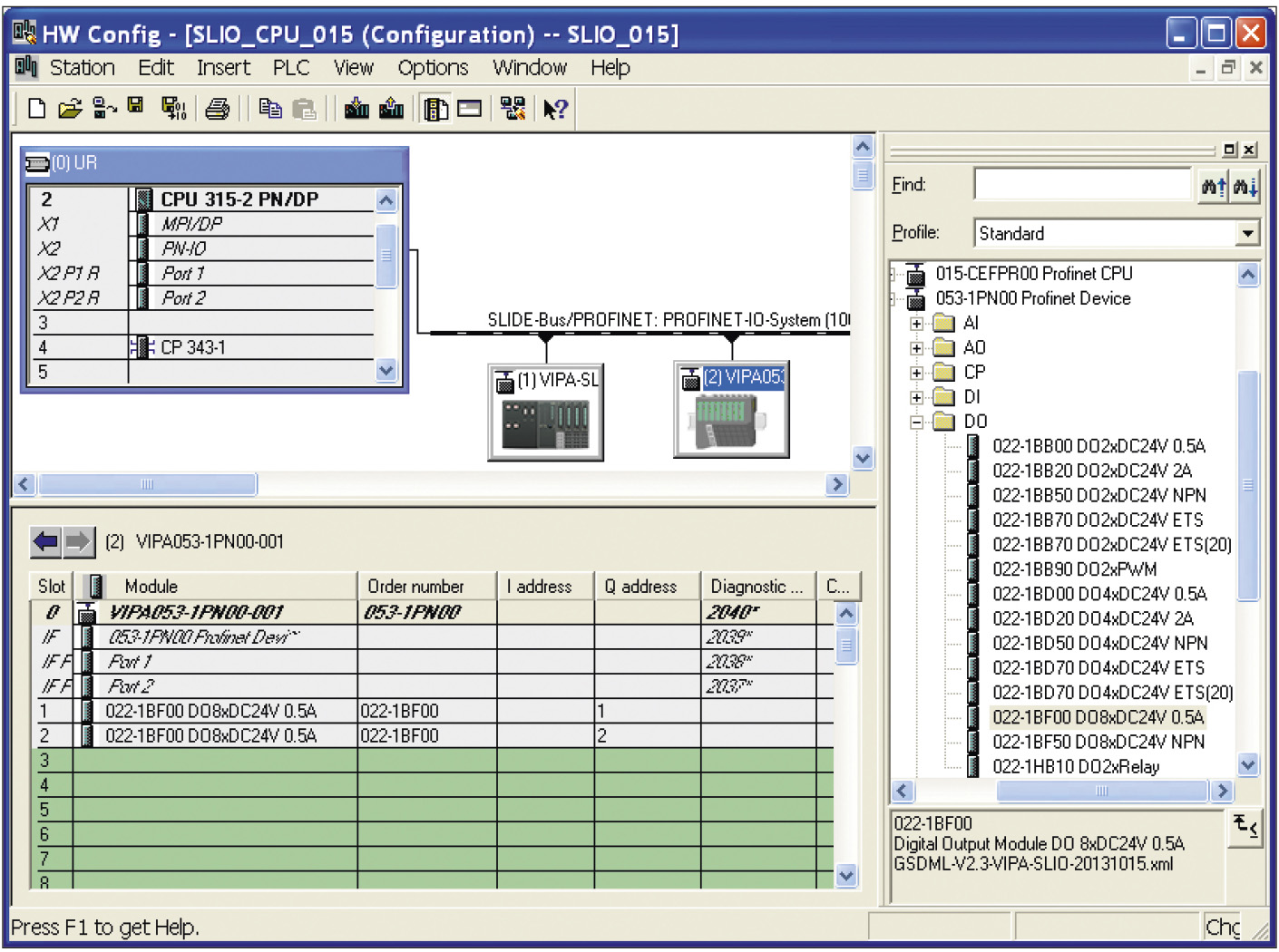Open the Insert menu
Image resolution: width=1279 pixels, height=952 pixels.
[x=223, y=68]
